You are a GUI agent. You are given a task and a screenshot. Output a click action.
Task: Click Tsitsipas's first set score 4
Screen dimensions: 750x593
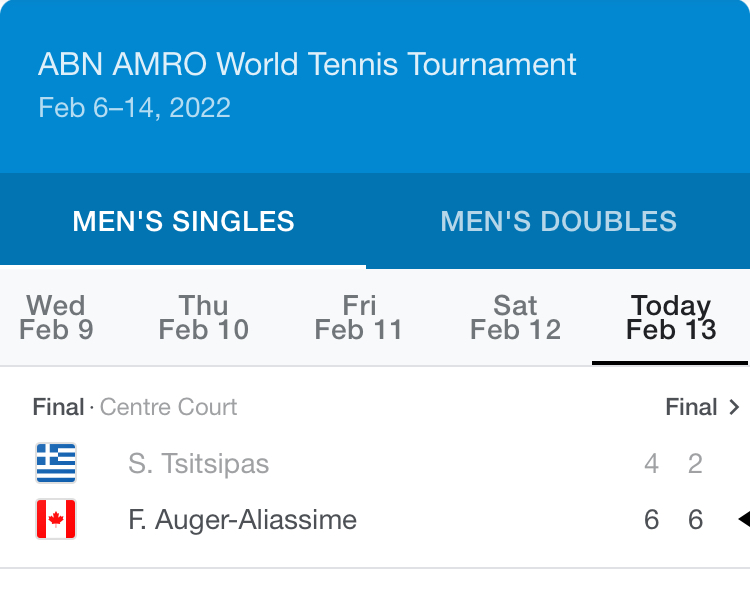pos(651,464)
